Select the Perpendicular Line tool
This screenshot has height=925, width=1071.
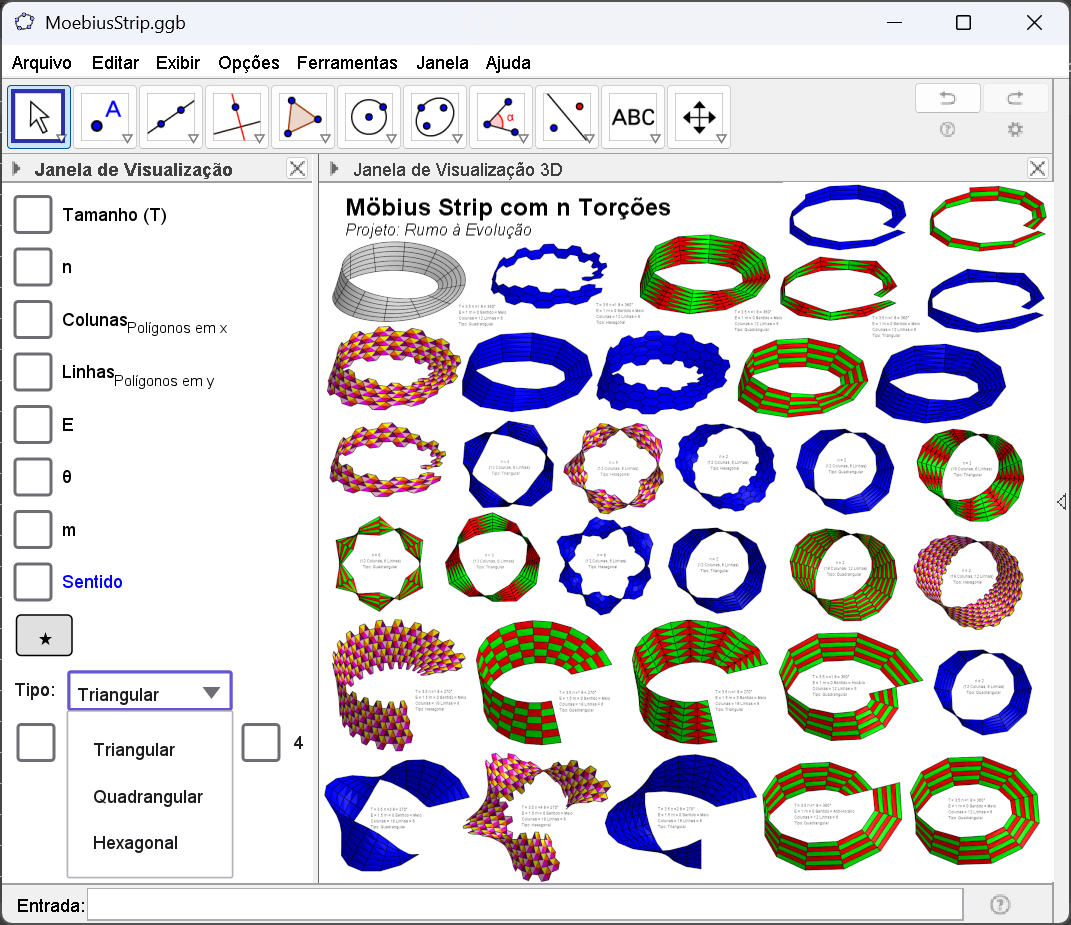(237, 117)
